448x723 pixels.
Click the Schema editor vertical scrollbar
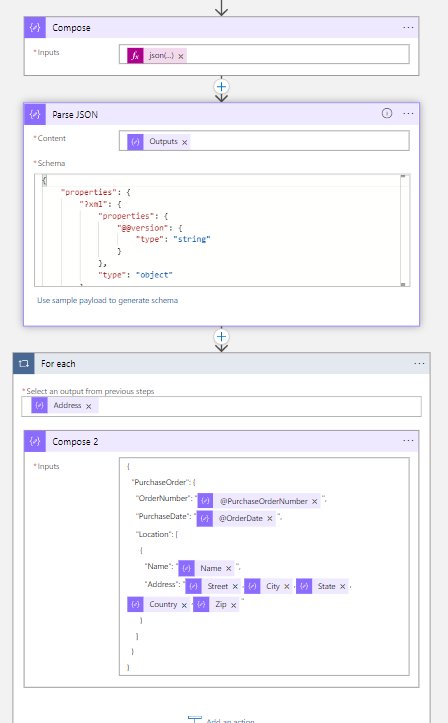pyautogui.click(x=403, y=230)
